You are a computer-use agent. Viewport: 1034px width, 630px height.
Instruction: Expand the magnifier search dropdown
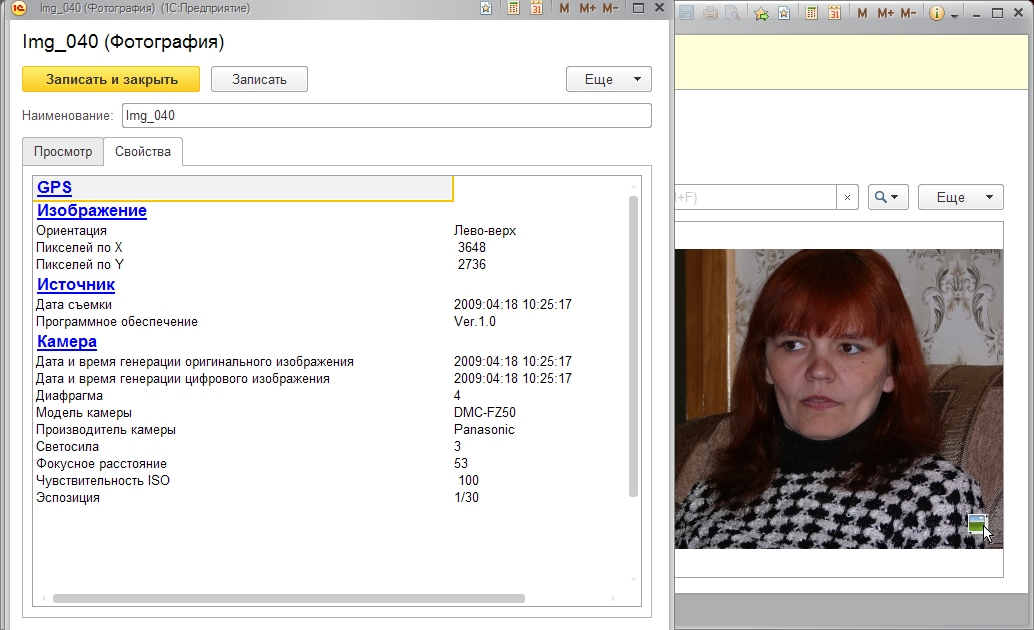pyautogui.click(x=887, y=197)
